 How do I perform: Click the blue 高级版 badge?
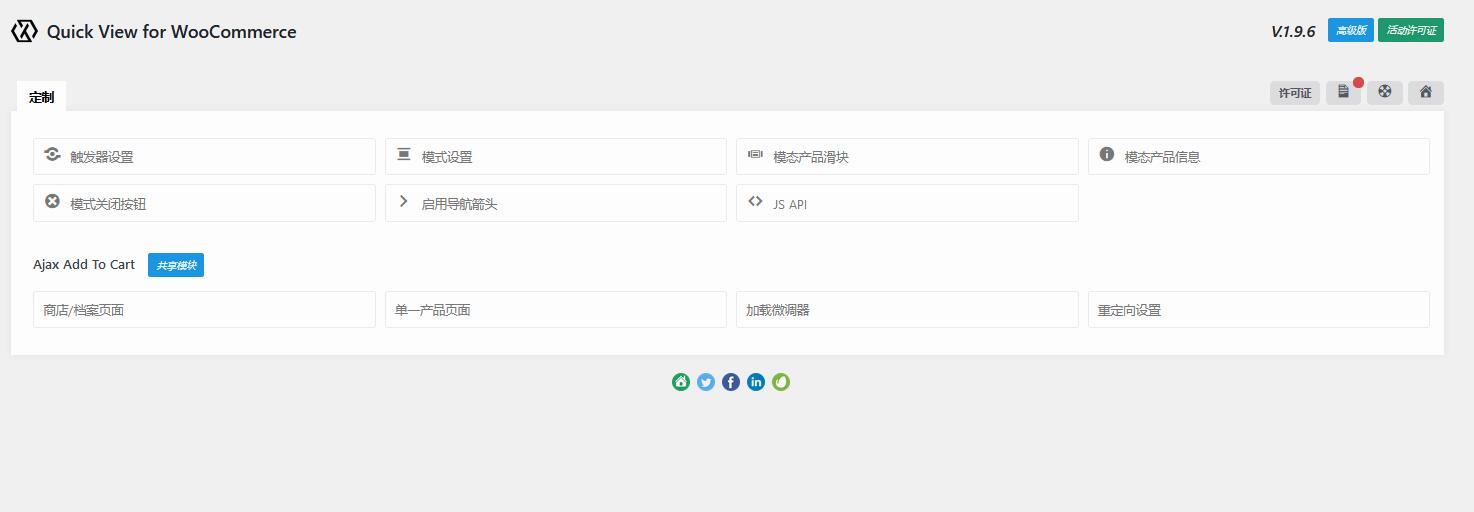tap(1350, 30)
